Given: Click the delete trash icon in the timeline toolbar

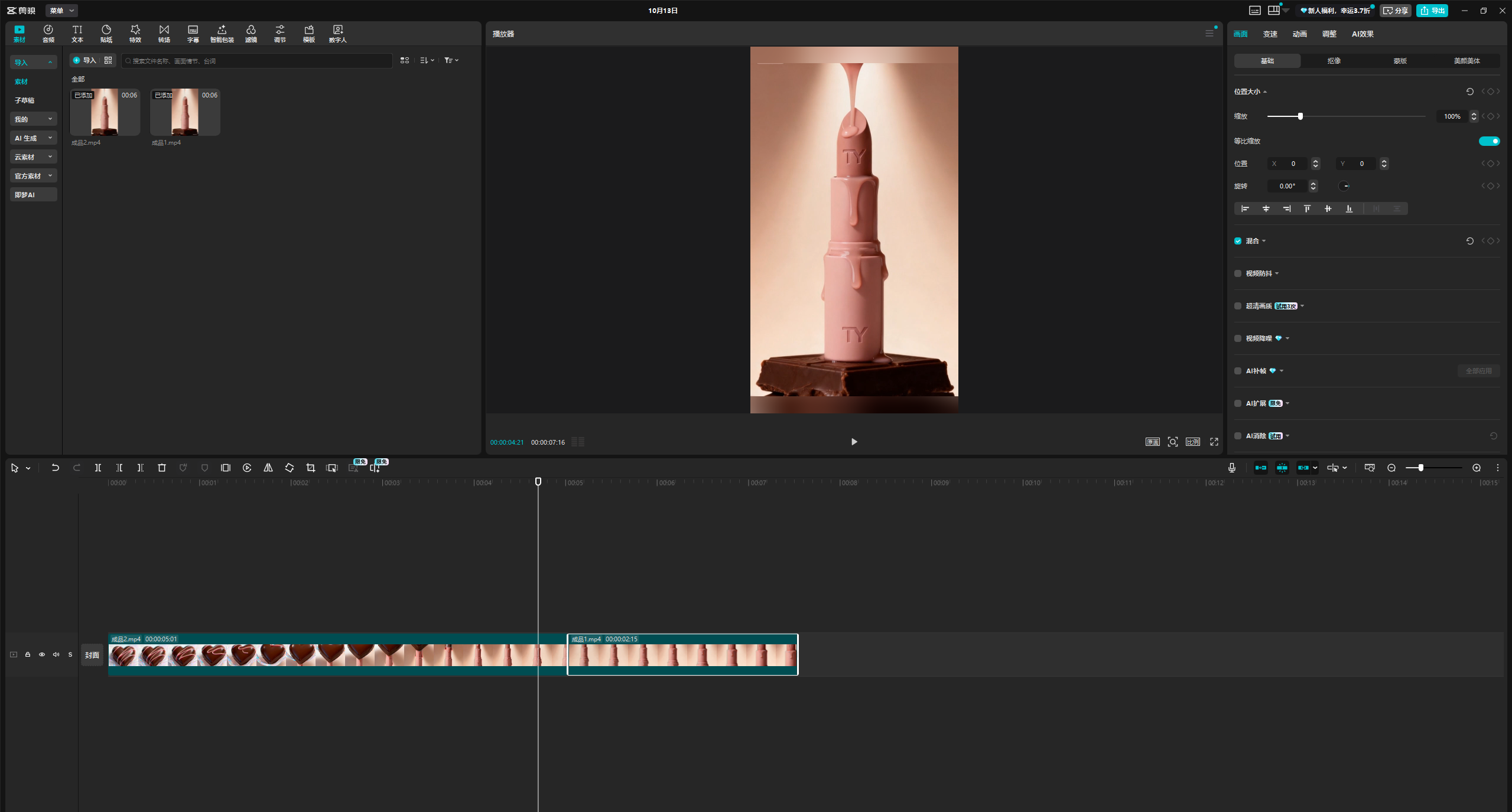Looking at the screenshot, I should point(162,468).
